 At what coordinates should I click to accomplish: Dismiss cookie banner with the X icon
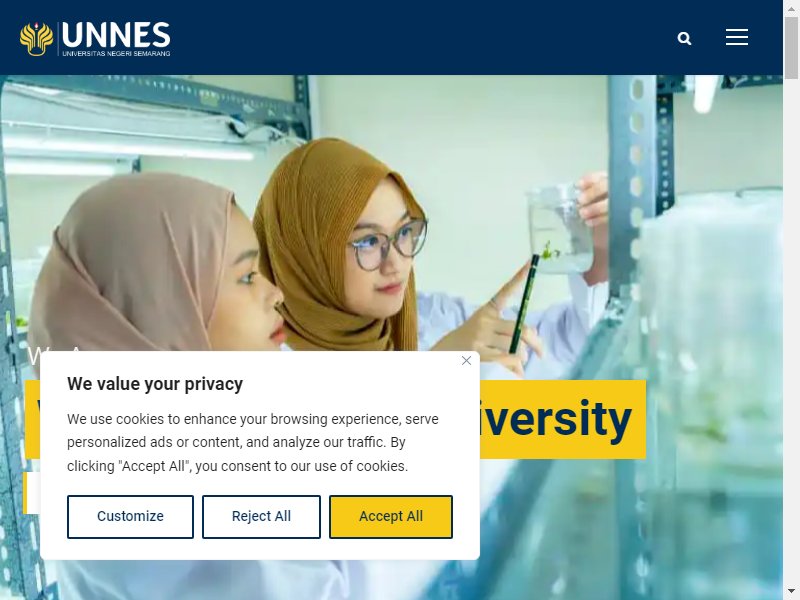tap(466, 361)
